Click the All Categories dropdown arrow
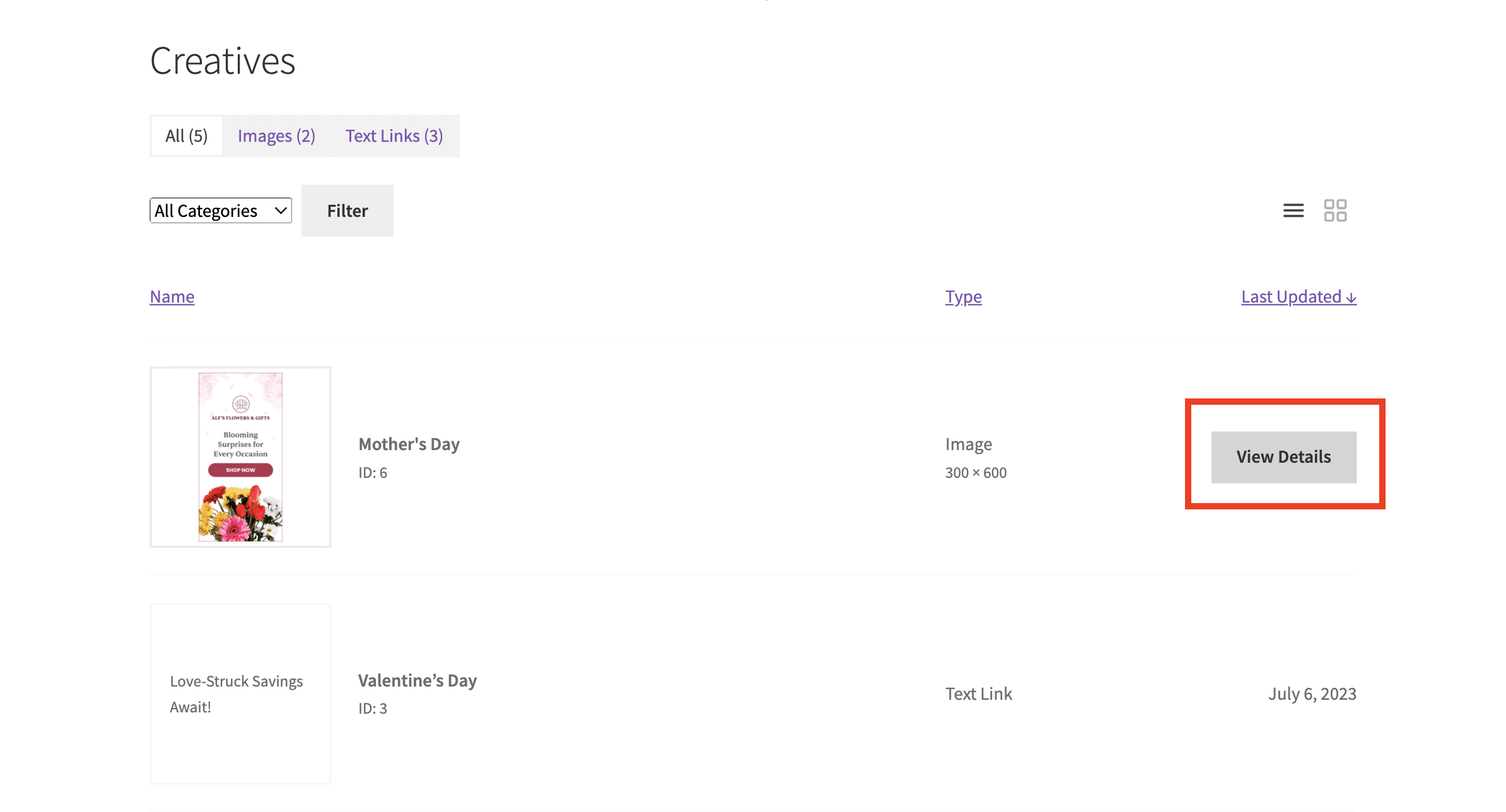 pyautogui.click(x=280, y=210)
